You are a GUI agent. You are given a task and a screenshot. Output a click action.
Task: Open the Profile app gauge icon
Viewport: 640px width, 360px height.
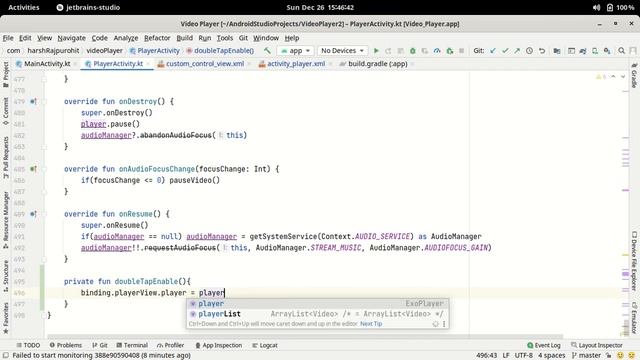point(437,51)
